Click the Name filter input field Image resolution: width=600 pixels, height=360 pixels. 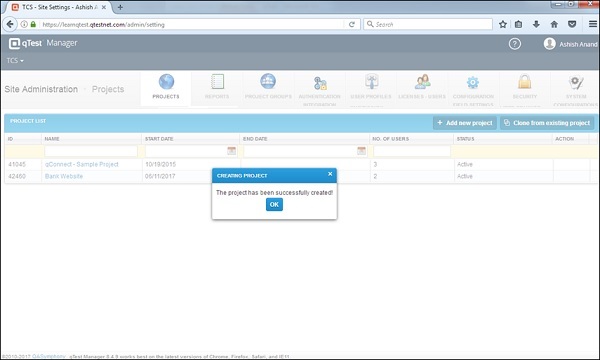pyautogui.click(x=91, y=151)
